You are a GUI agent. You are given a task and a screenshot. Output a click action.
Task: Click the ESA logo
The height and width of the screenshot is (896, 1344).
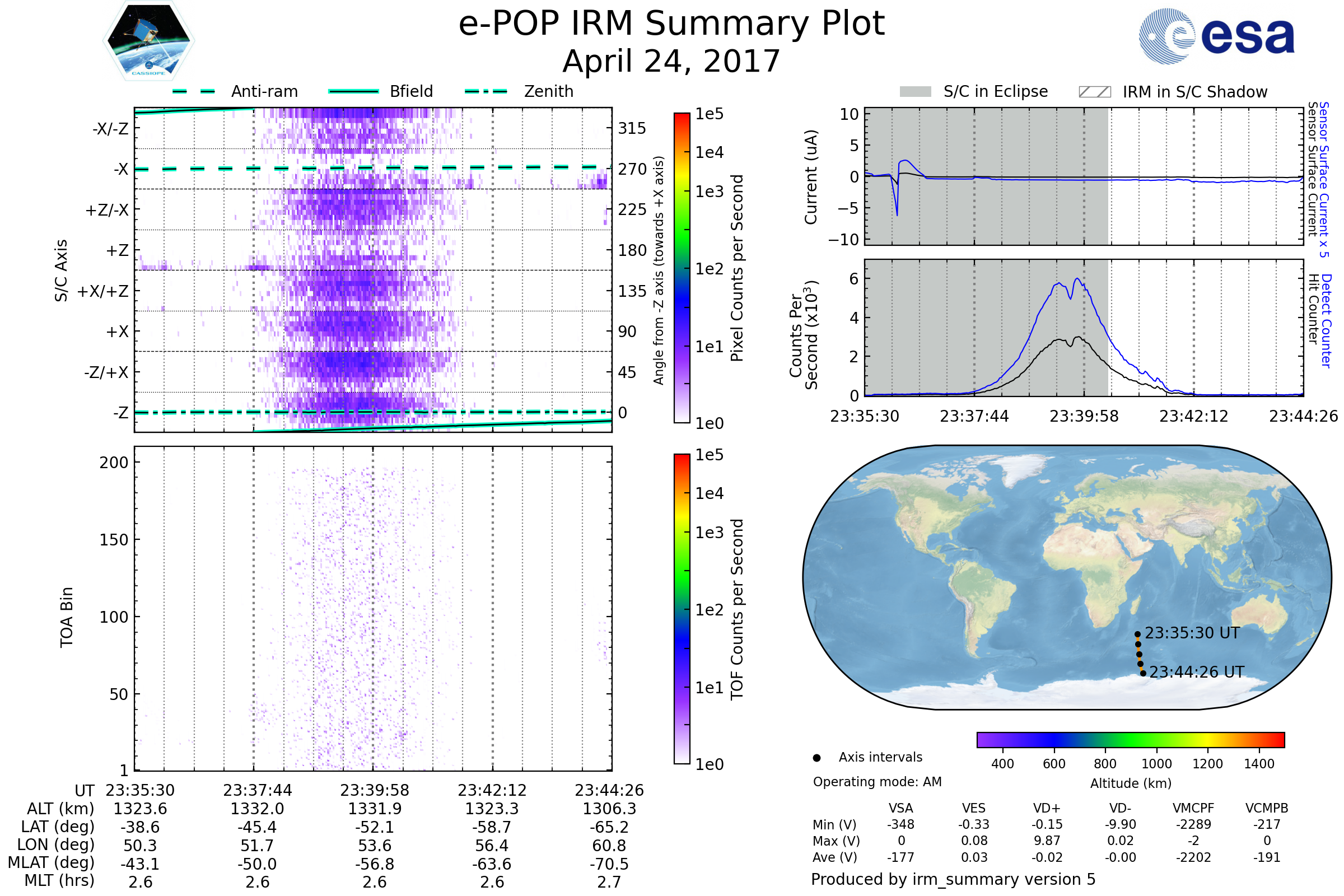[x=1216, y=36]
